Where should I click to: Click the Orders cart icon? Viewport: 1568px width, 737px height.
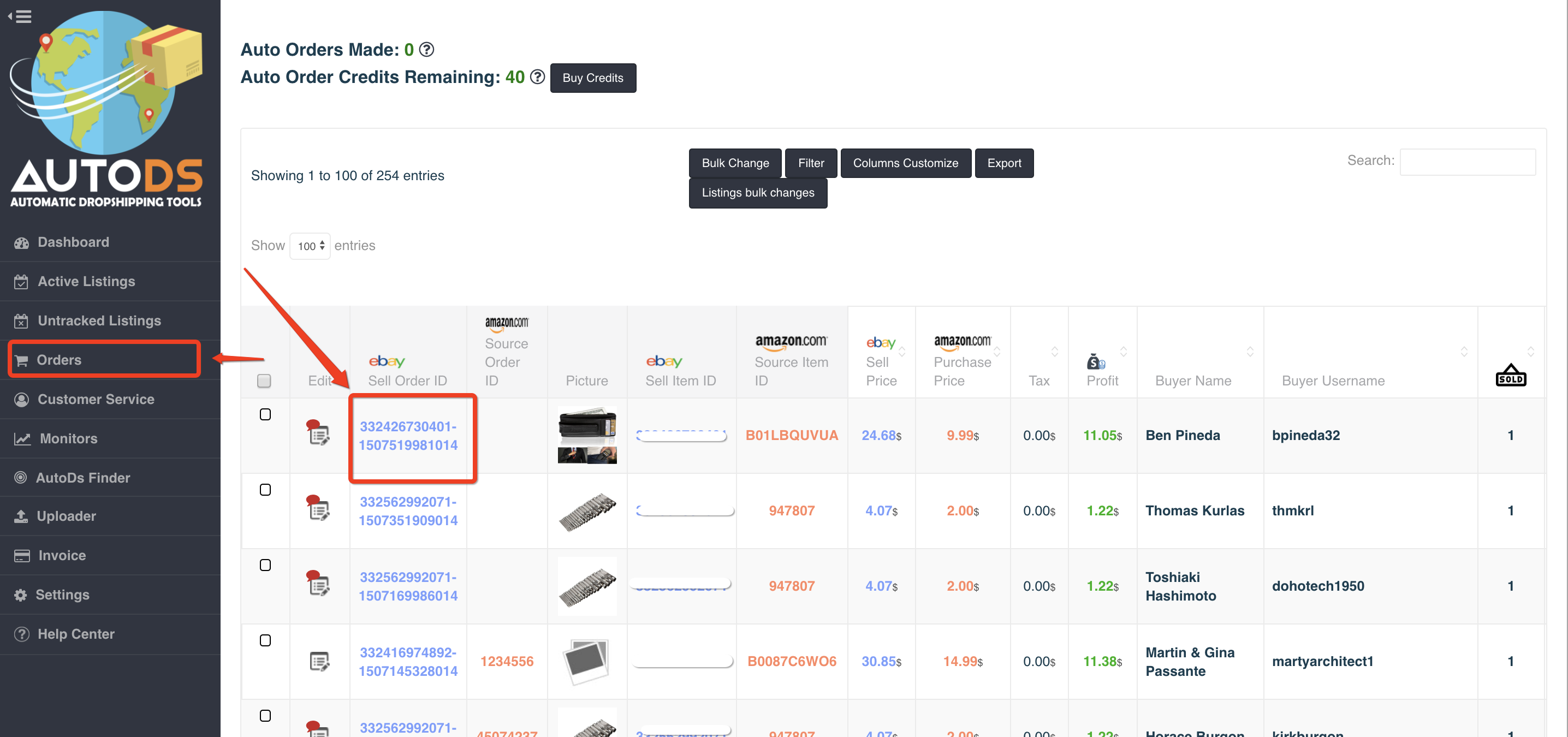pos(21,360)
